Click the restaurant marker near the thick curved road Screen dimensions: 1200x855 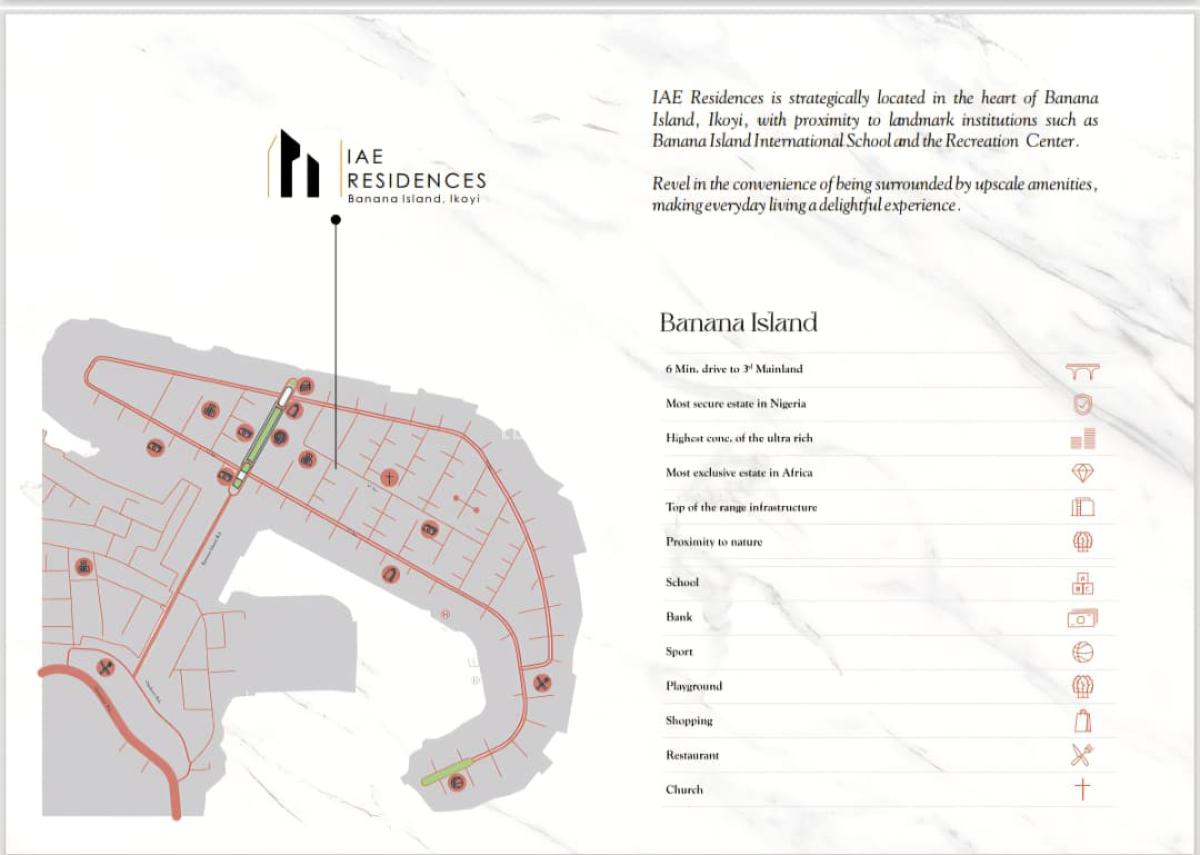coord(105,668)
